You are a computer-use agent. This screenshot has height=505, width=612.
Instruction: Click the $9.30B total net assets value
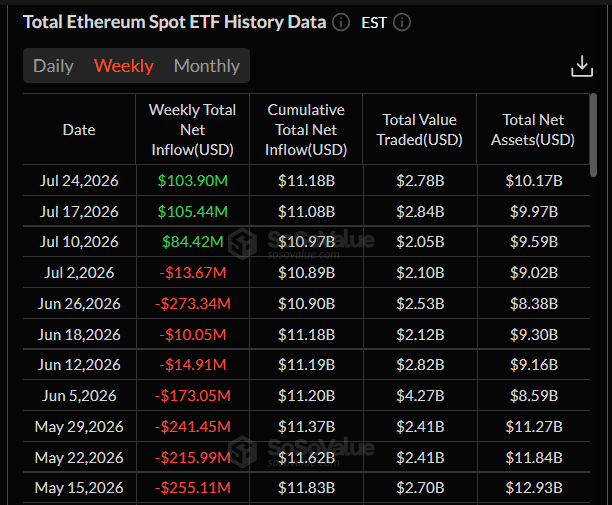[x=534, y=334]
